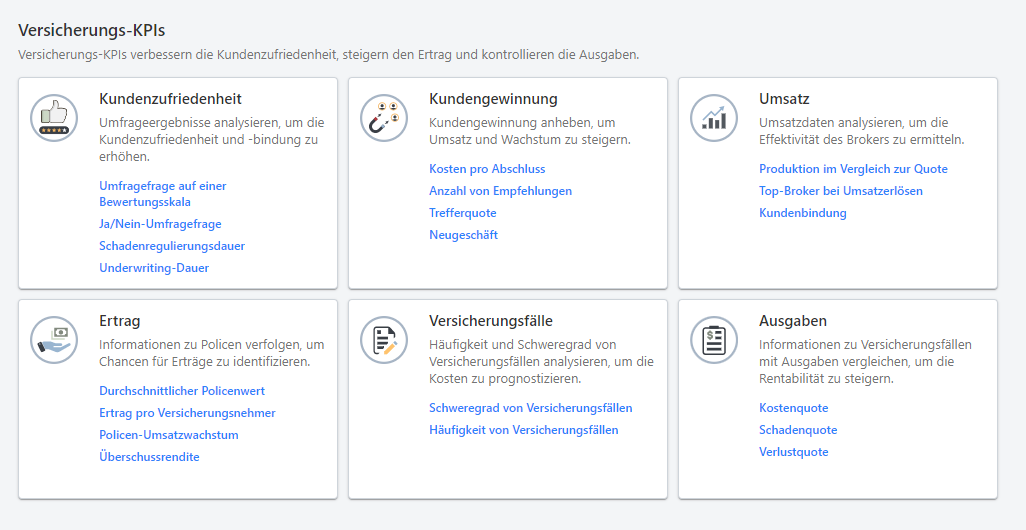The height and width of the screenshot is (530, 1026).
Task: Open the Trefferquote KPI link
Action: click(x=462, y=213)
